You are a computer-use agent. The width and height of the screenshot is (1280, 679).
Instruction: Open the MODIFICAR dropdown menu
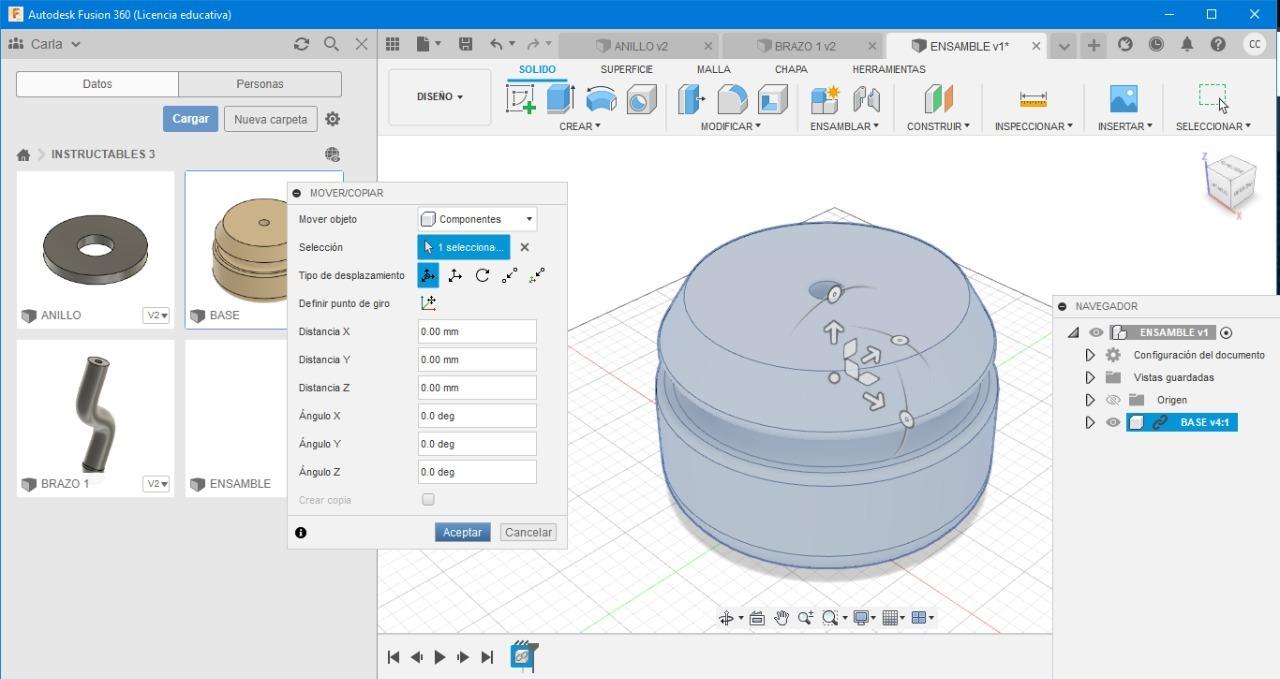point(730,126)
